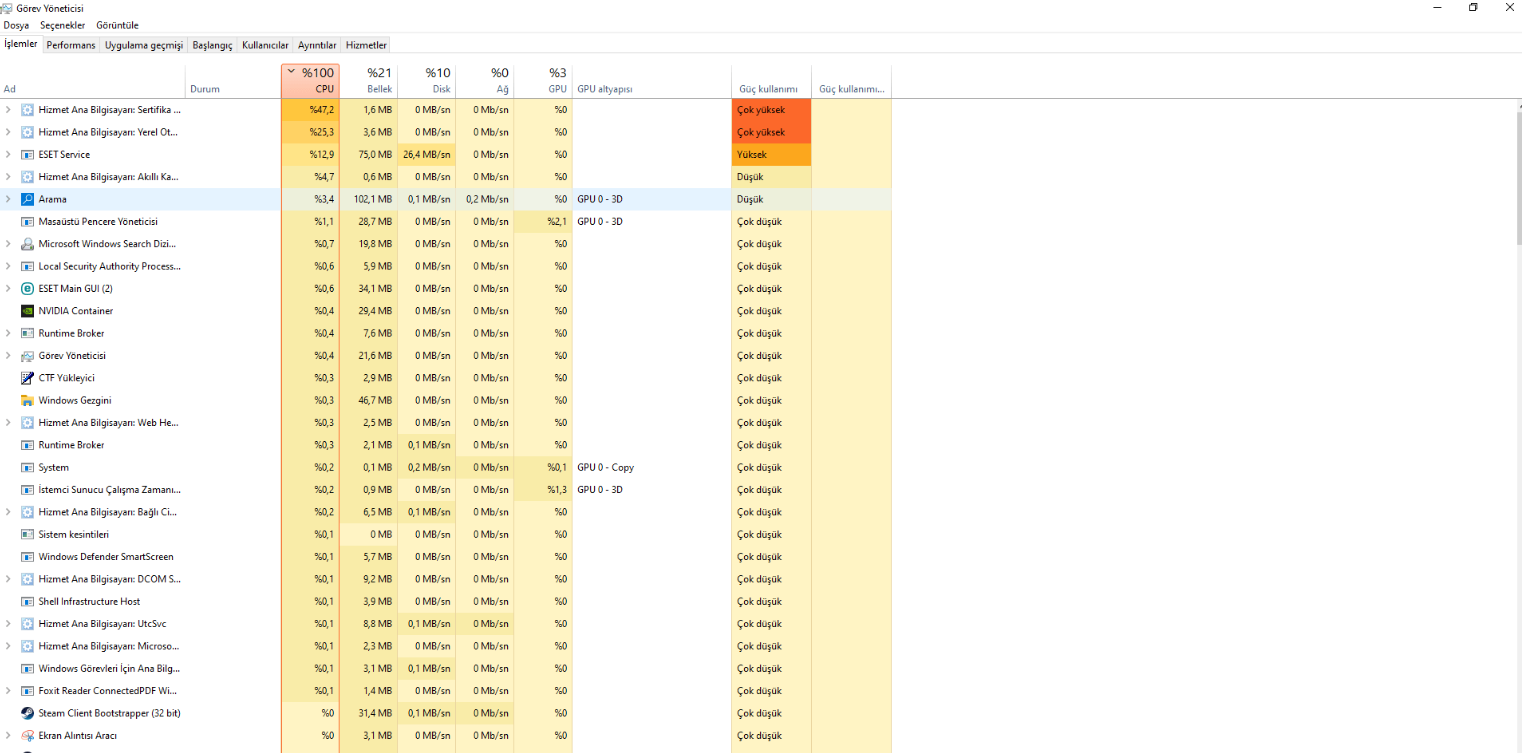
Task: Sort by the Disk column header
Action: click(x=427, y=81)
